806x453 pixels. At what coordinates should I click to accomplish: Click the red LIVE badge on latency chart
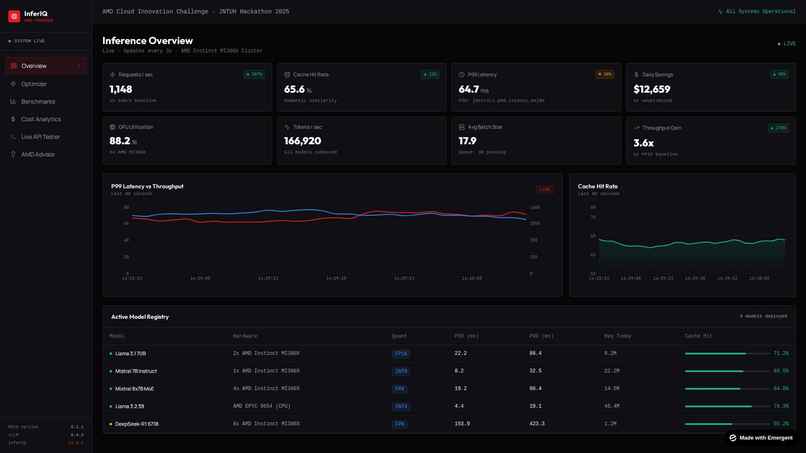point(545,189)
